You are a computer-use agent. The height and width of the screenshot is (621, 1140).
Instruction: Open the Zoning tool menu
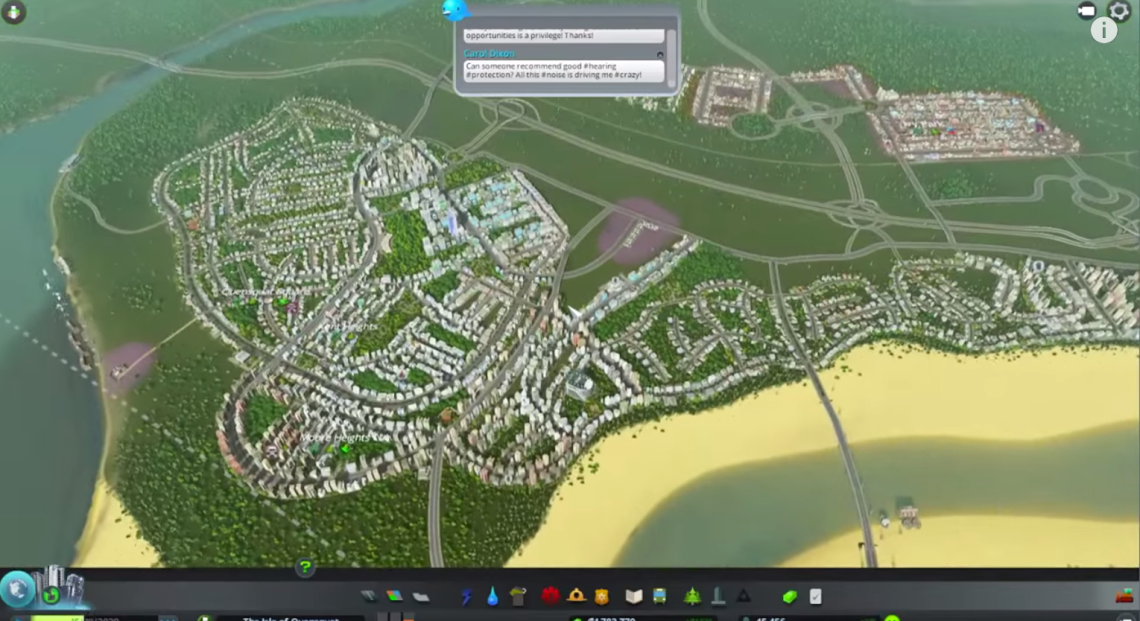click(394, 597)
